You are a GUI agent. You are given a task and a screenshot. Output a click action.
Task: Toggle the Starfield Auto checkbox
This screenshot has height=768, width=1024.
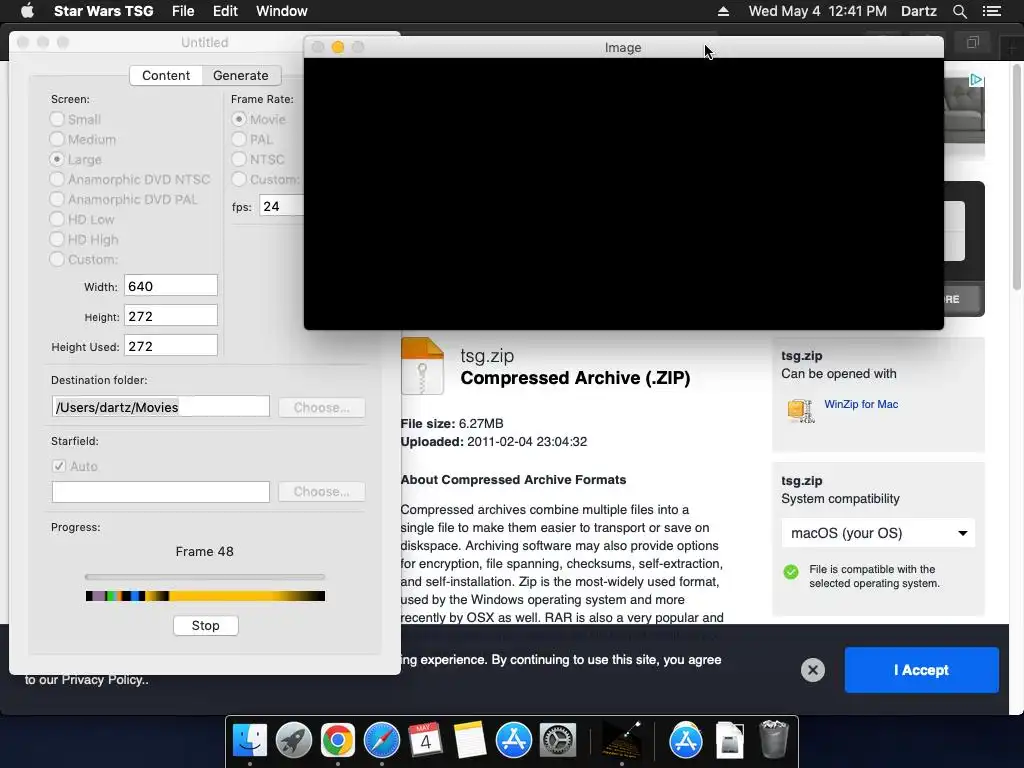tap(59, 466)
